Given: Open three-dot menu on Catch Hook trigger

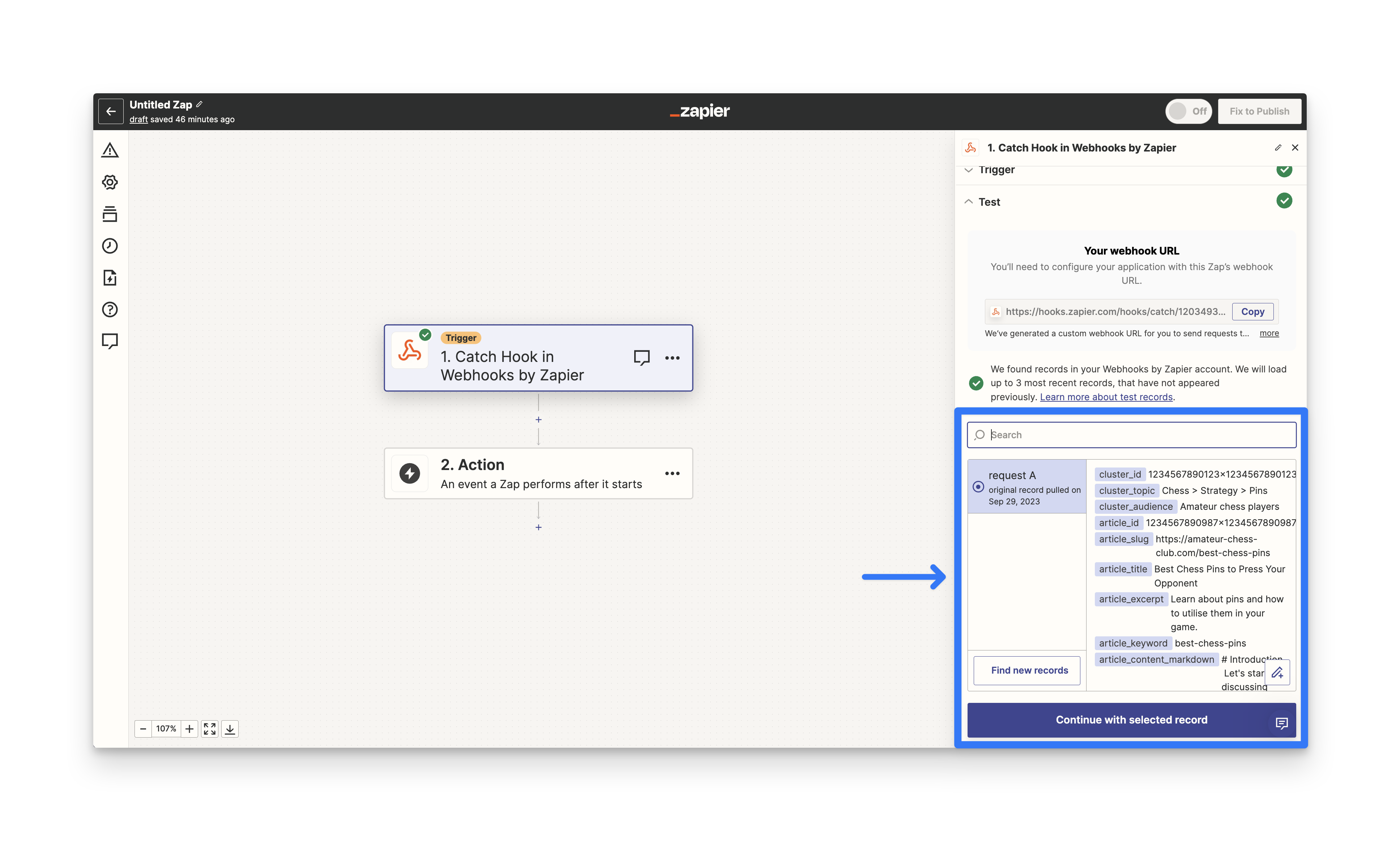Looking at the screenshot, I should pyautogui.click(x=672, y=358).
